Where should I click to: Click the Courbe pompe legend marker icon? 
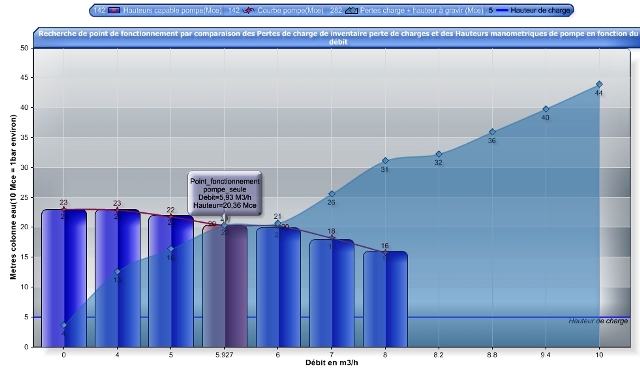pyautogui.click(x=248, y=10)
